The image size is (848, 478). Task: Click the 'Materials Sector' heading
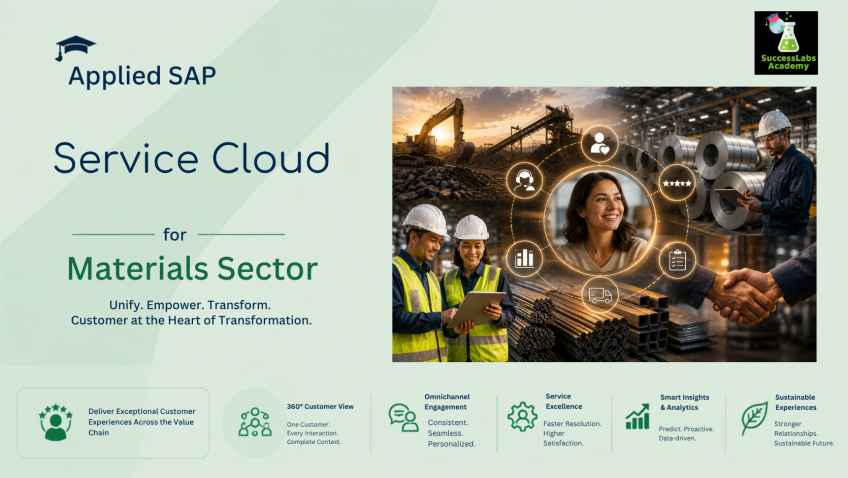(193, 269)
